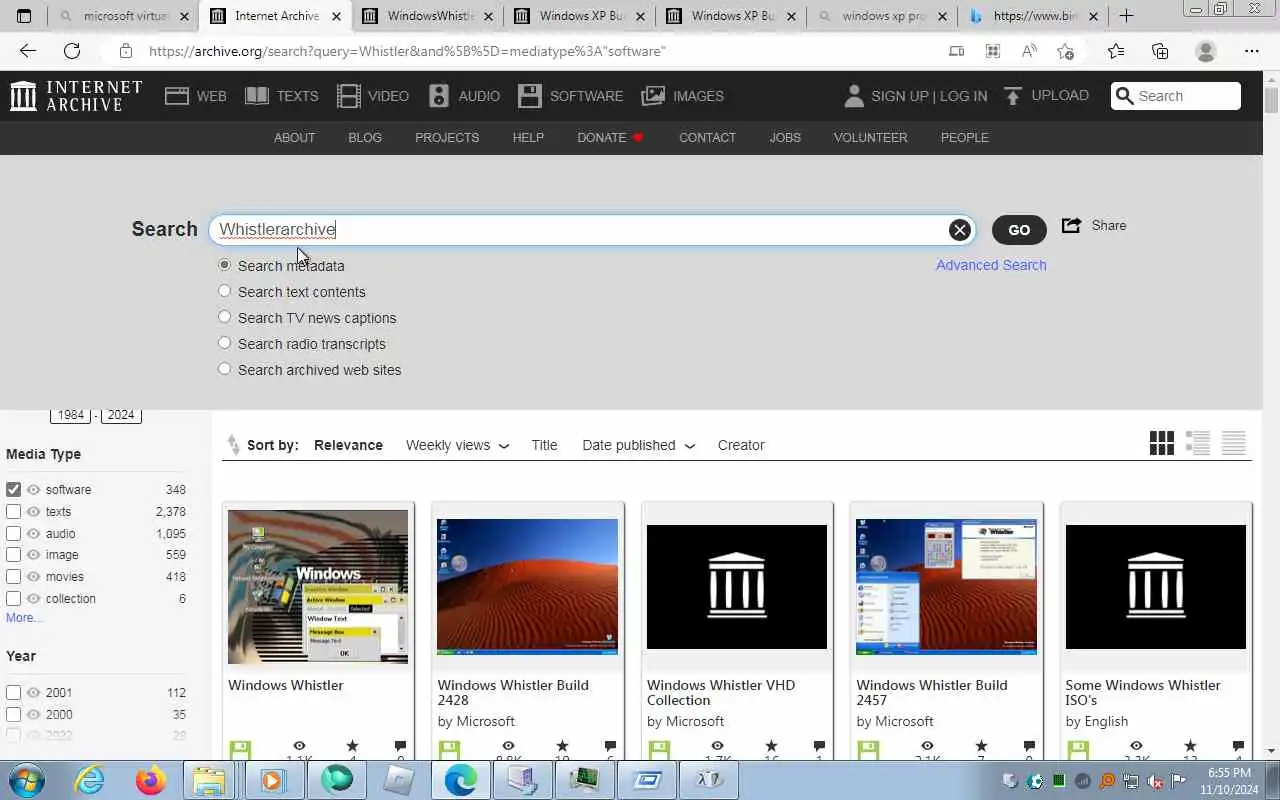Click the Edge taskbar icon
The width and height of the screenshot is (1280, 800).
pyautogui.click(x=460, y=780)
